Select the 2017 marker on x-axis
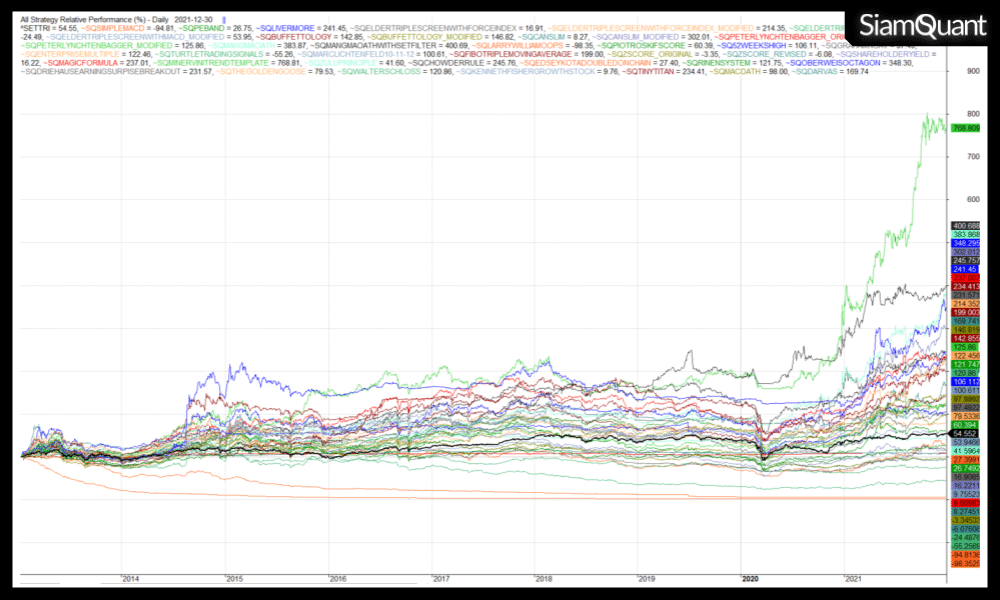 click(x=441, y=579)
